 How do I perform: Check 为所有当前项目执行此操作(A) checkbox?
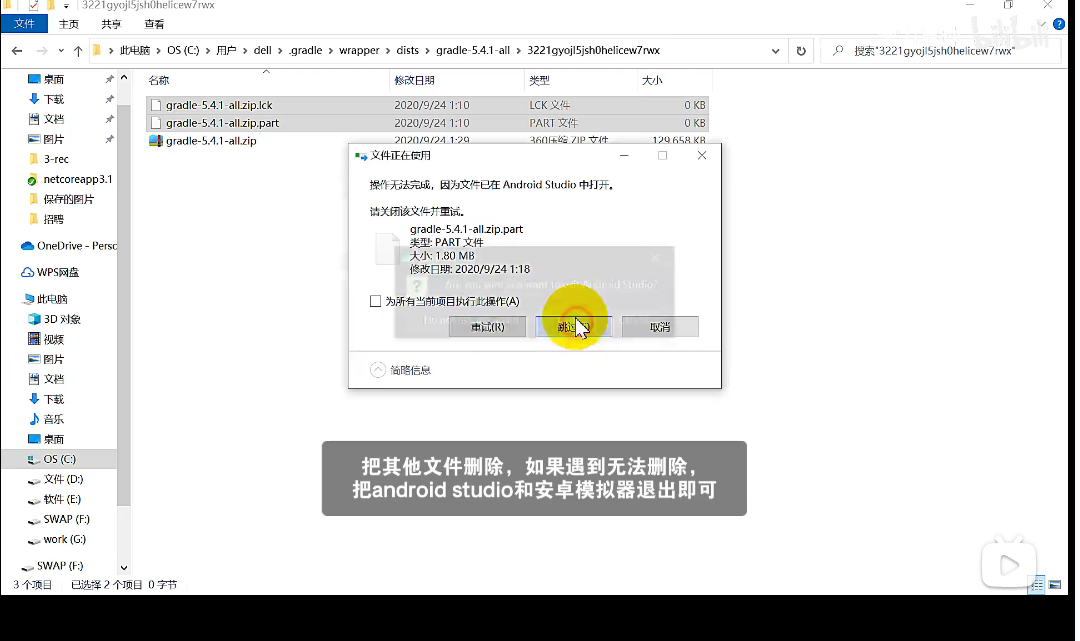click(375, 301)
